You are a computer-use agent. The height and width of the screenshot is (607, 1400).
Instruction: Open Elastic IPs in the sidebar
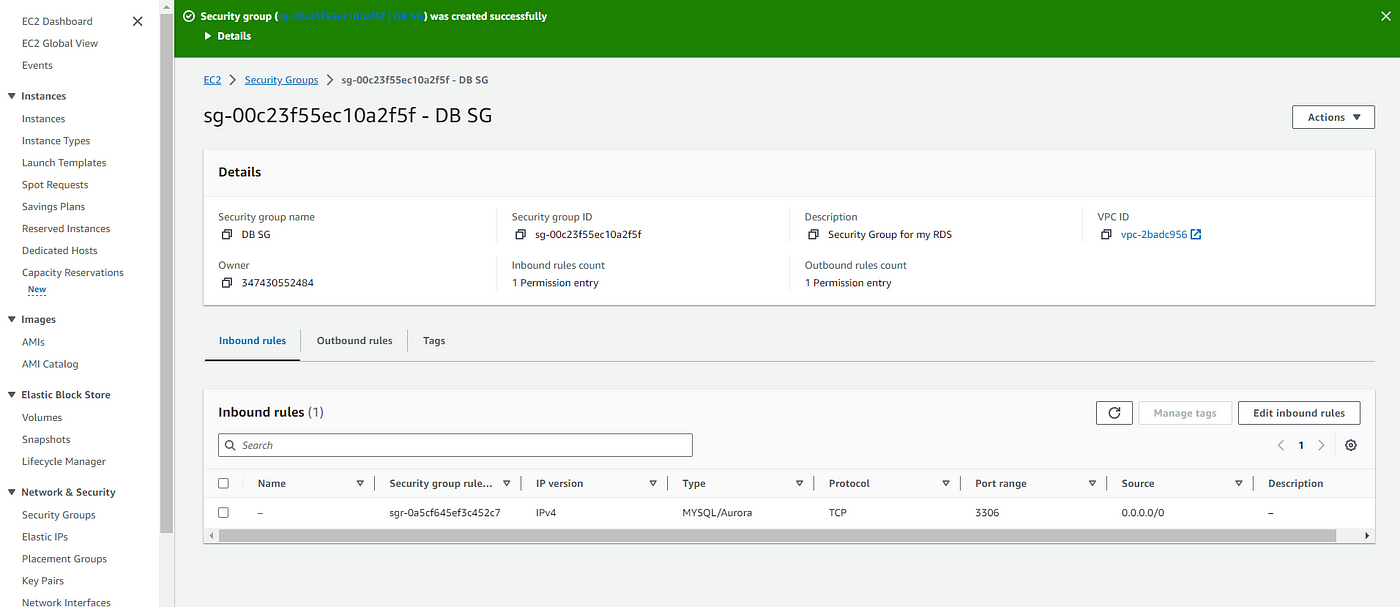[x=45, y=537]
